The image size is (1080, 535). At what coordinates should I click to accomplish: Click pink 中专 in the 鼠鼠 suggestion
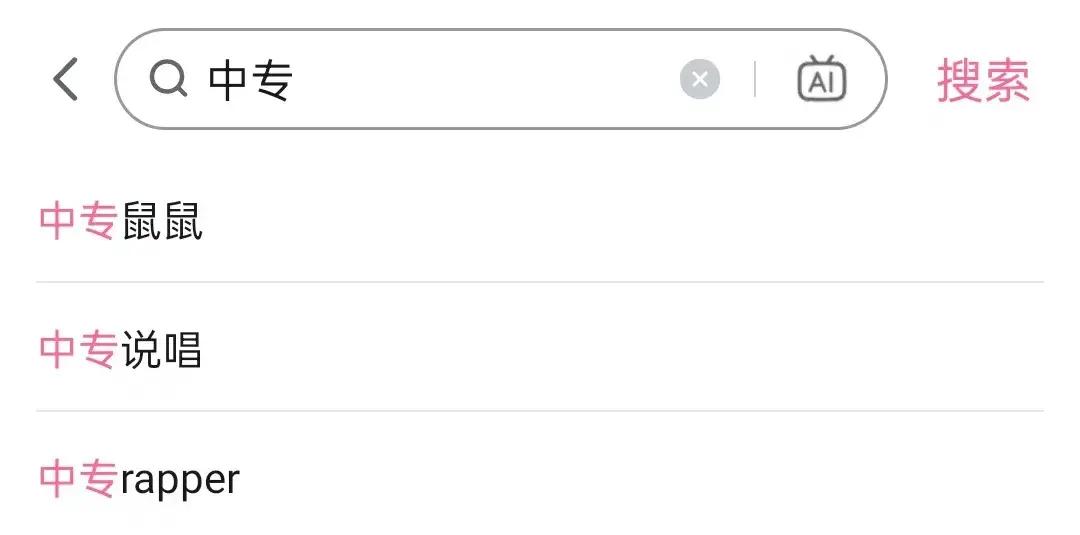78,221
